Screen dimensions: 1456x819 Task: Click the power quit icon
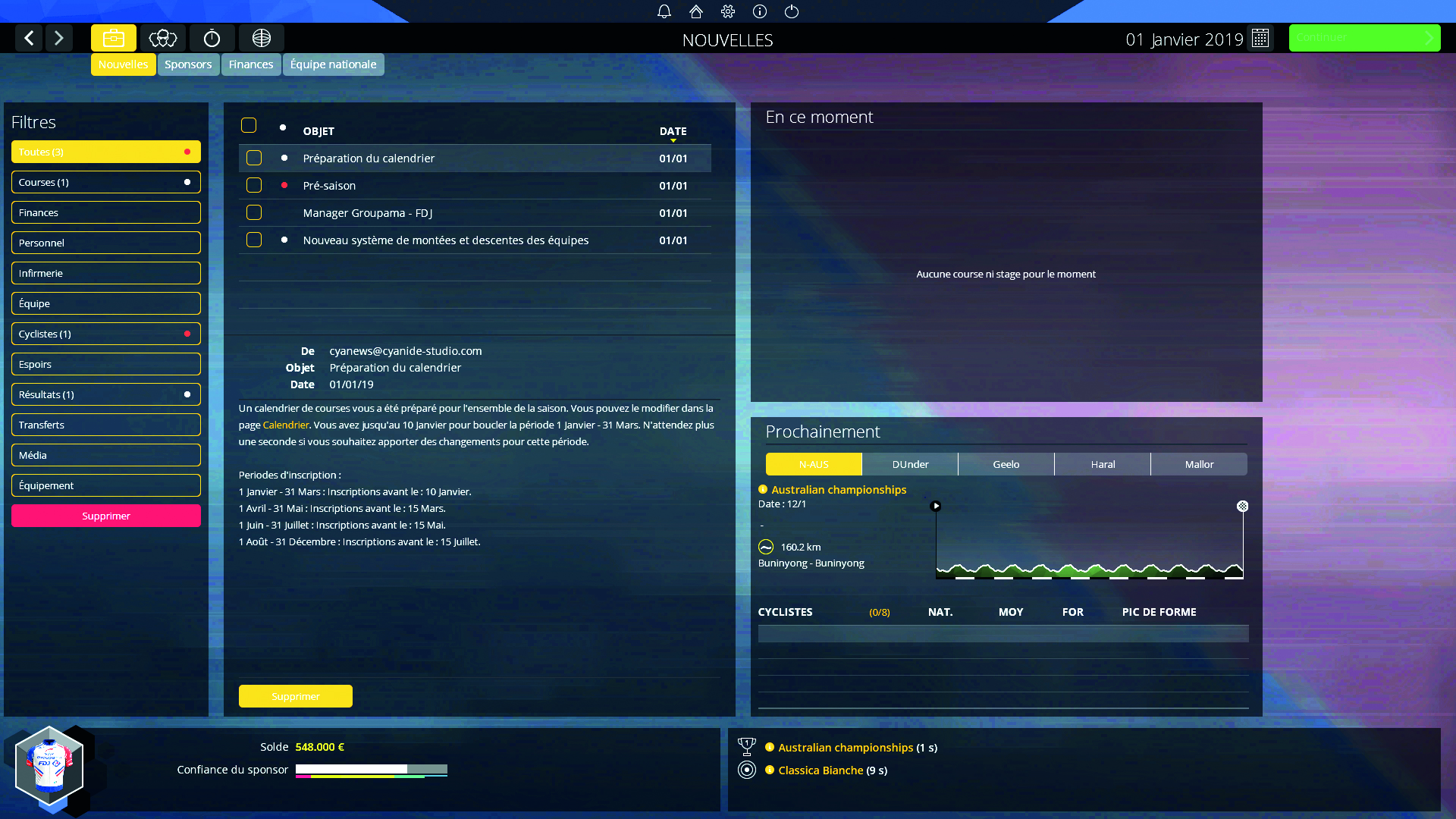coord(792,11)
